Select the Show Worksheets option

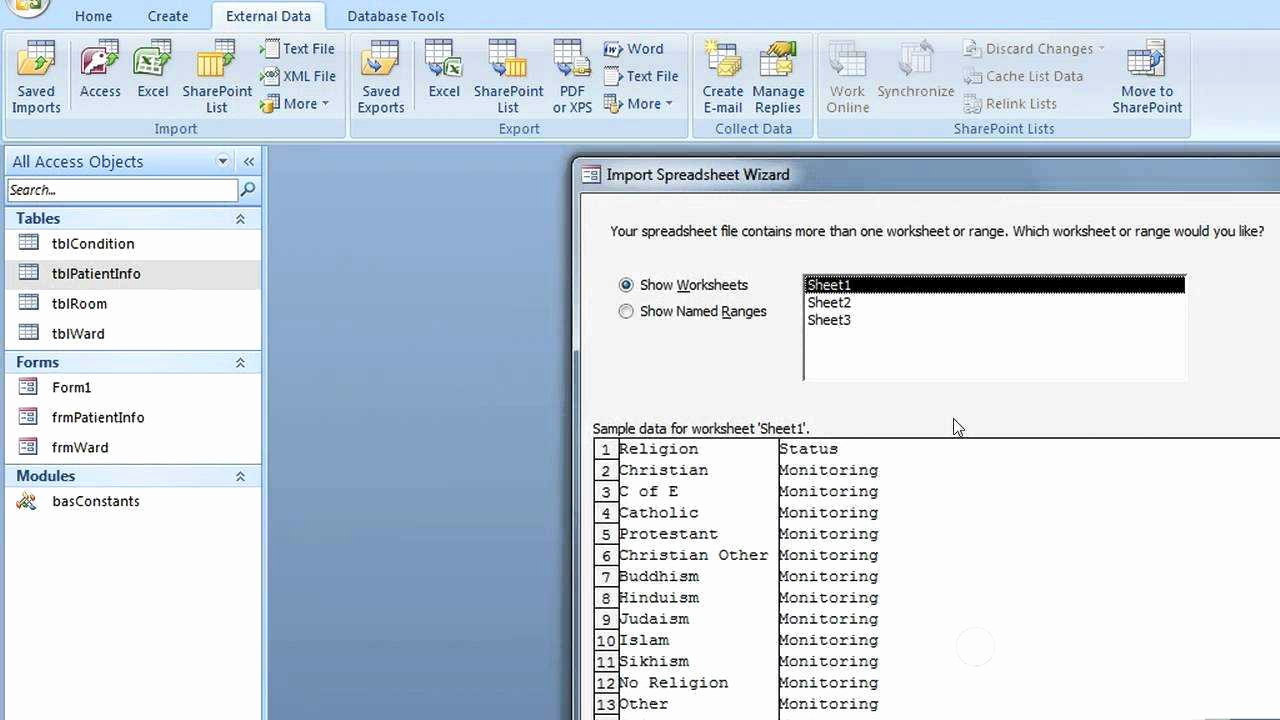point(626,284)
